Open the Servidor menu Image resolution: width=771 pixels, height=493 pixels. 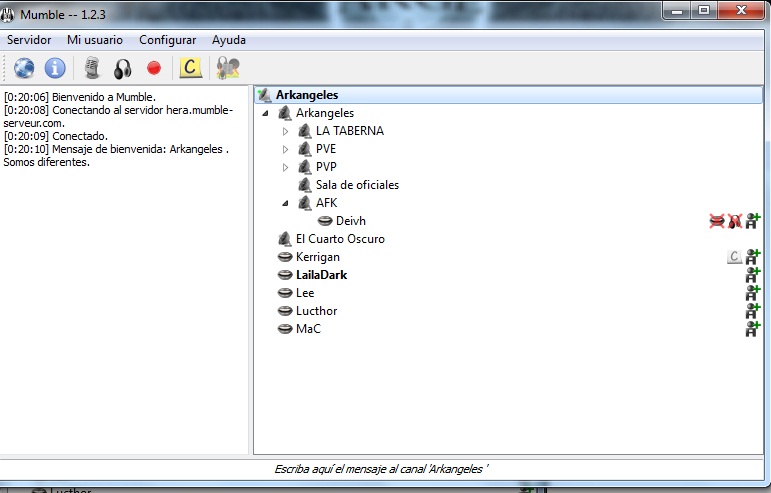coord(29,40)
